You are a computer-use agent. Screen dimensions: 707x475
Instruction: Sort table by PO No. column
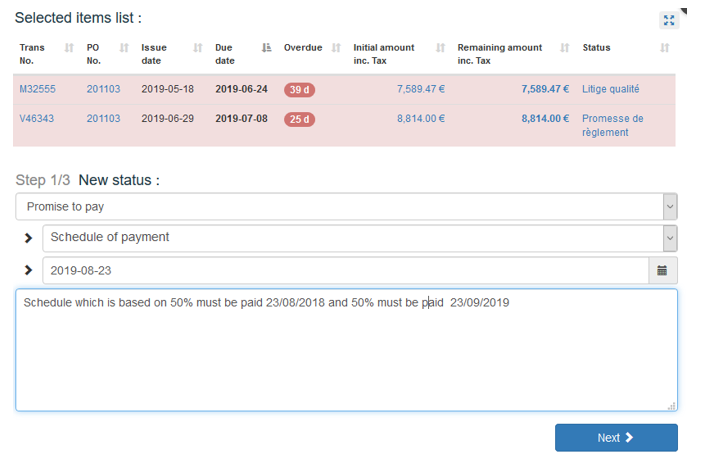(x=124, y=48)
